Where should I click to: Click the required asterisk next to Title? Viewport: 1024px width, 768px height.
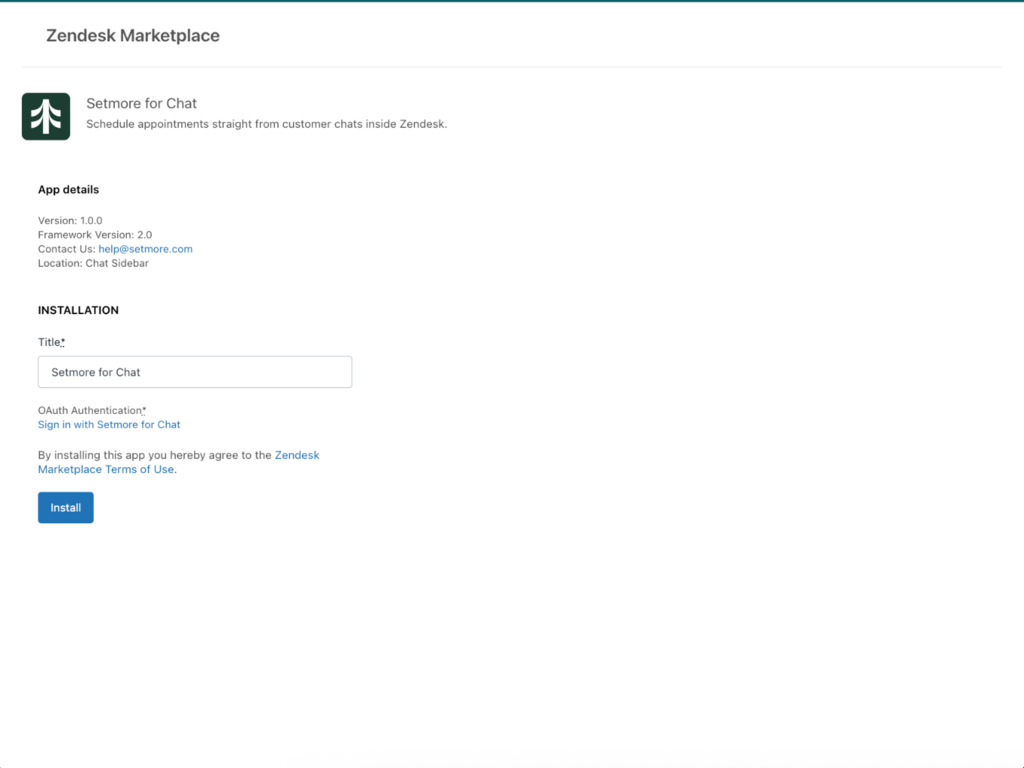coord(63,342)
